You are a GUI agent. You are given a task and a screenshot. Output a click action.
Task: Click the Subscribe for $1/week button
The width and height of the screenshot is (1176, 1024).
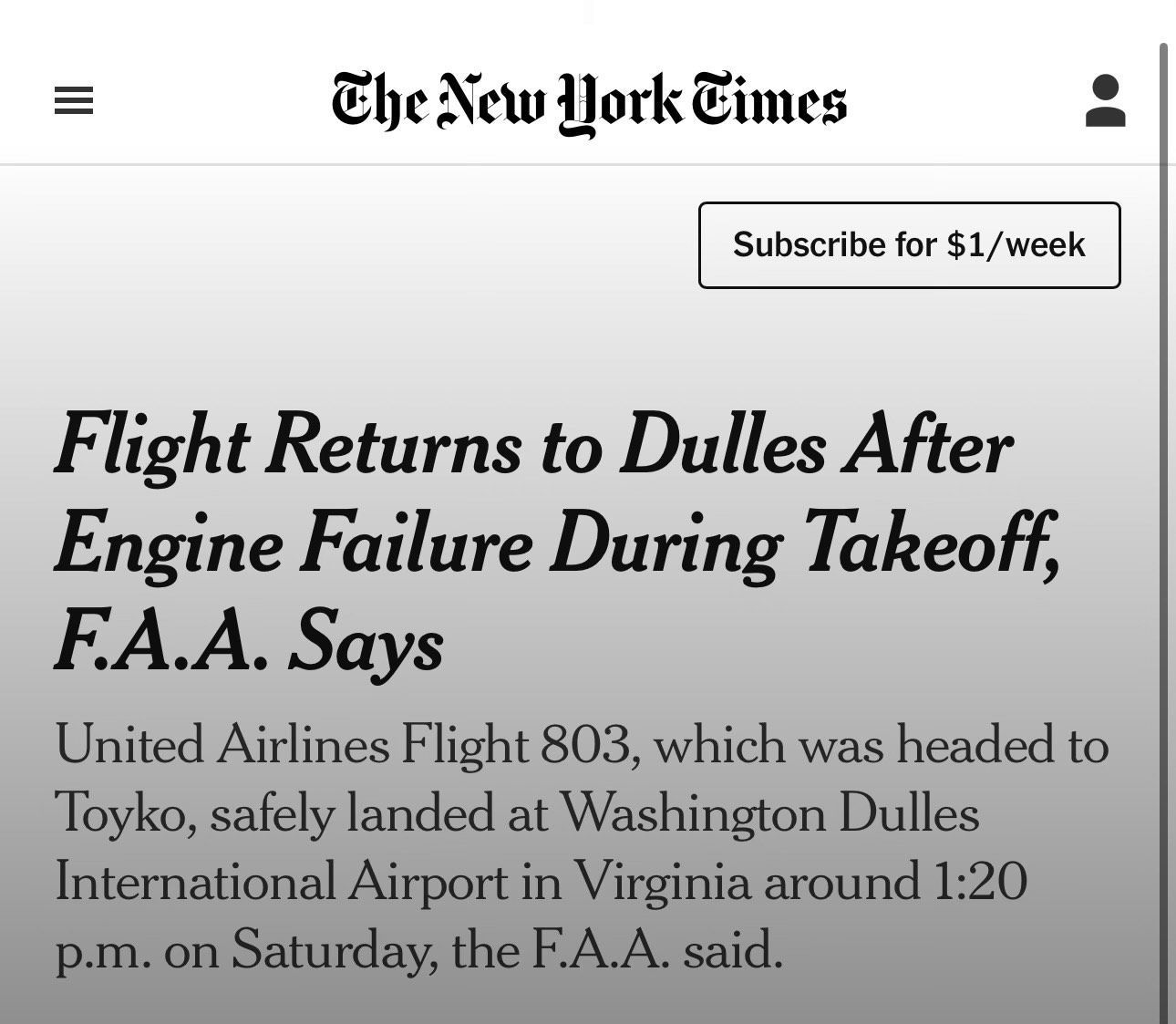click(x=909, y=245)
